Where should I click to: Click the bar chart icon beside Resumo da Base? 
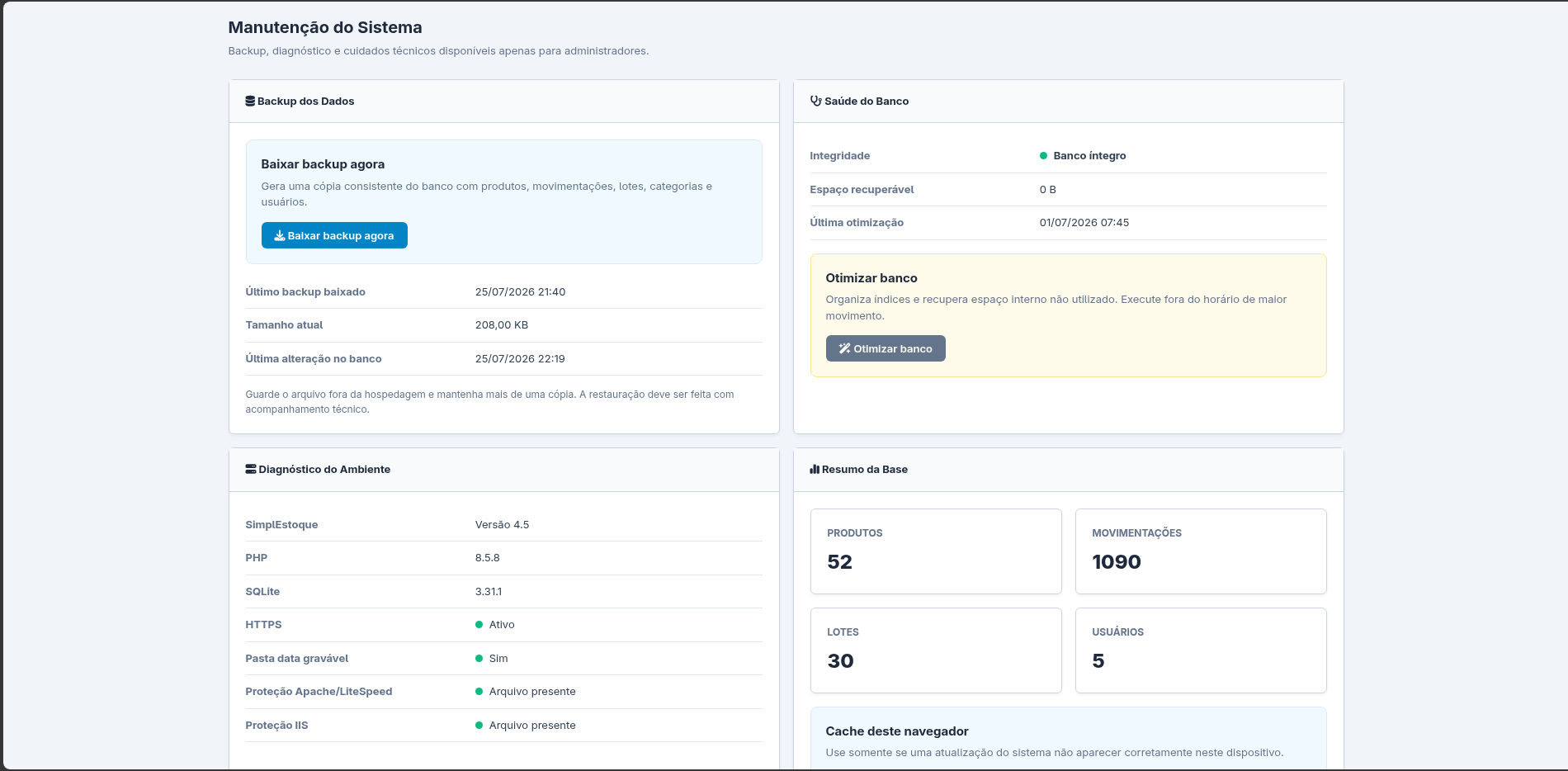coord(815,469)
